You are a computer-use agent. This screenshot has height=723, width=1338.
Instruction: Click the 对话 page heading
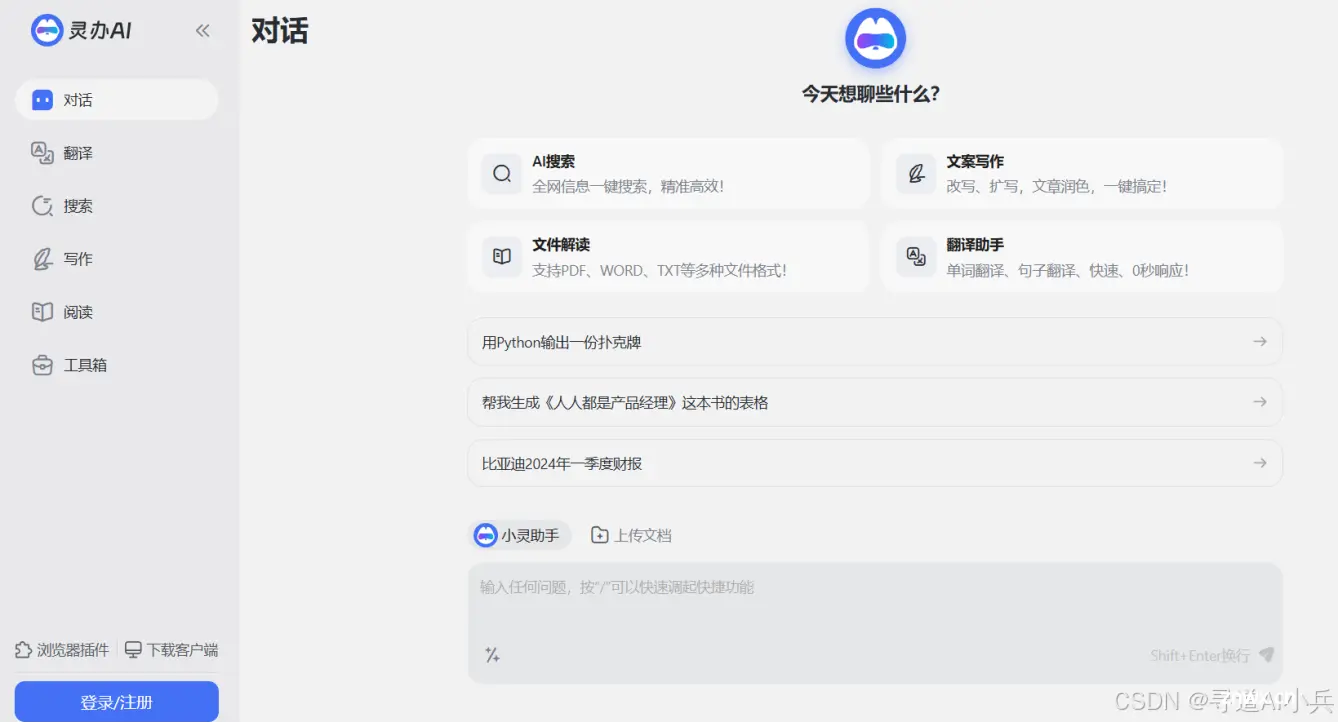[280, 31]
